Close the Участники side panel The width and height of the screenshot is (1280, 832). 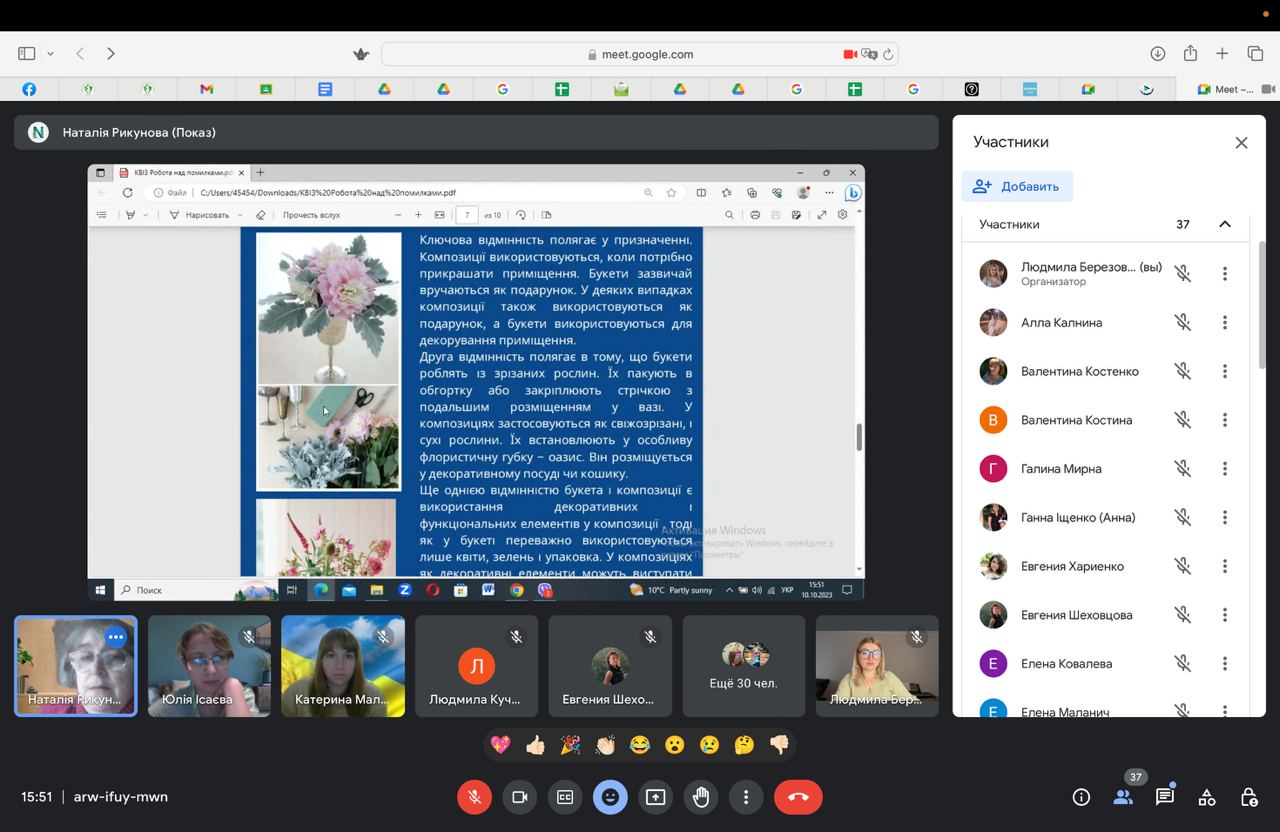pos(1241,143)
